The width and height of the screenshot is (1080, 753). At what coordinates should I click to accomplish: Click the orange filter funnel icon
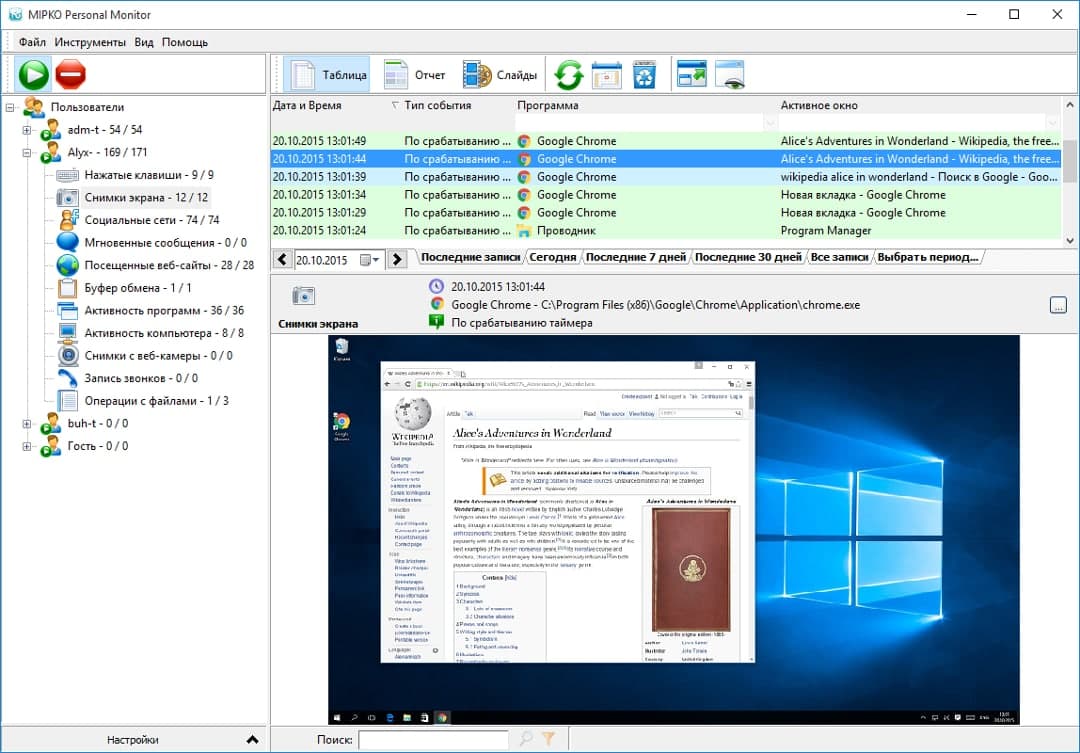(x=548, y=739)
